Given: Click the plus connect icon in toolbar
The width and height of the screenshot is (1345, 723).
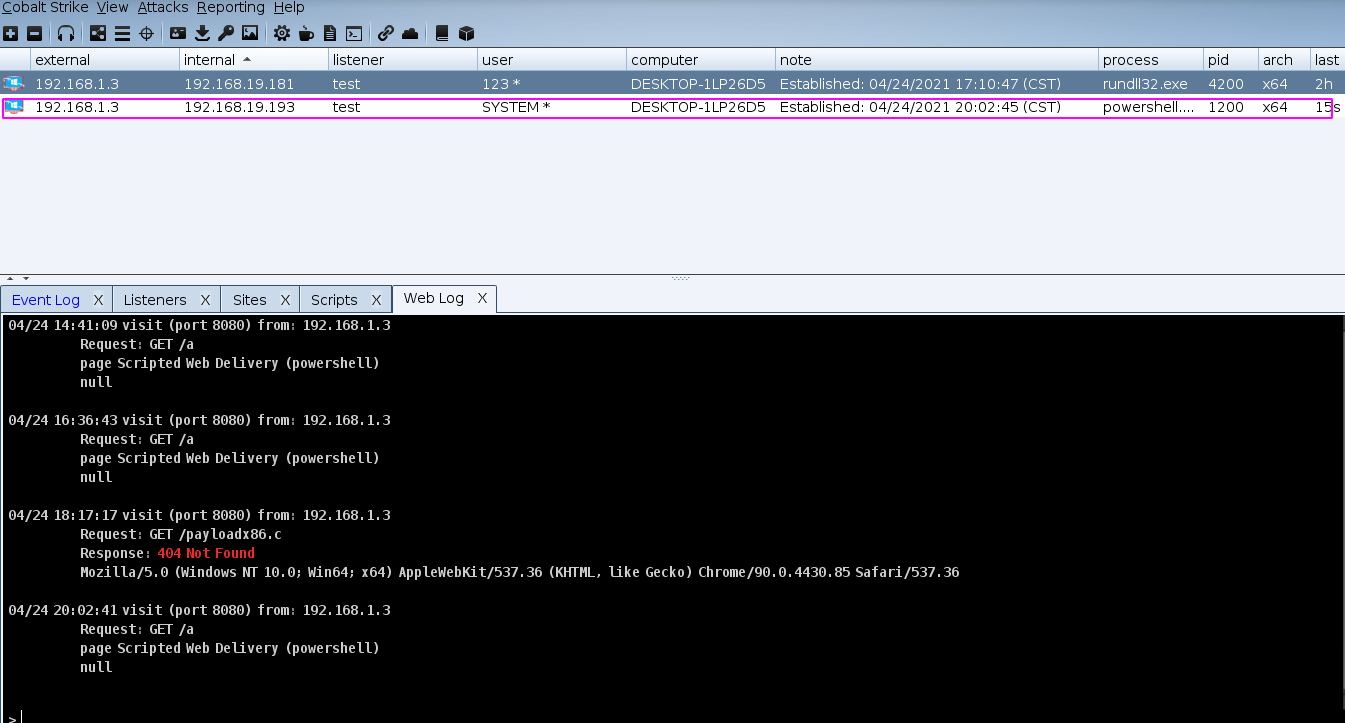Looking at the screenshot, I should 11,33.
